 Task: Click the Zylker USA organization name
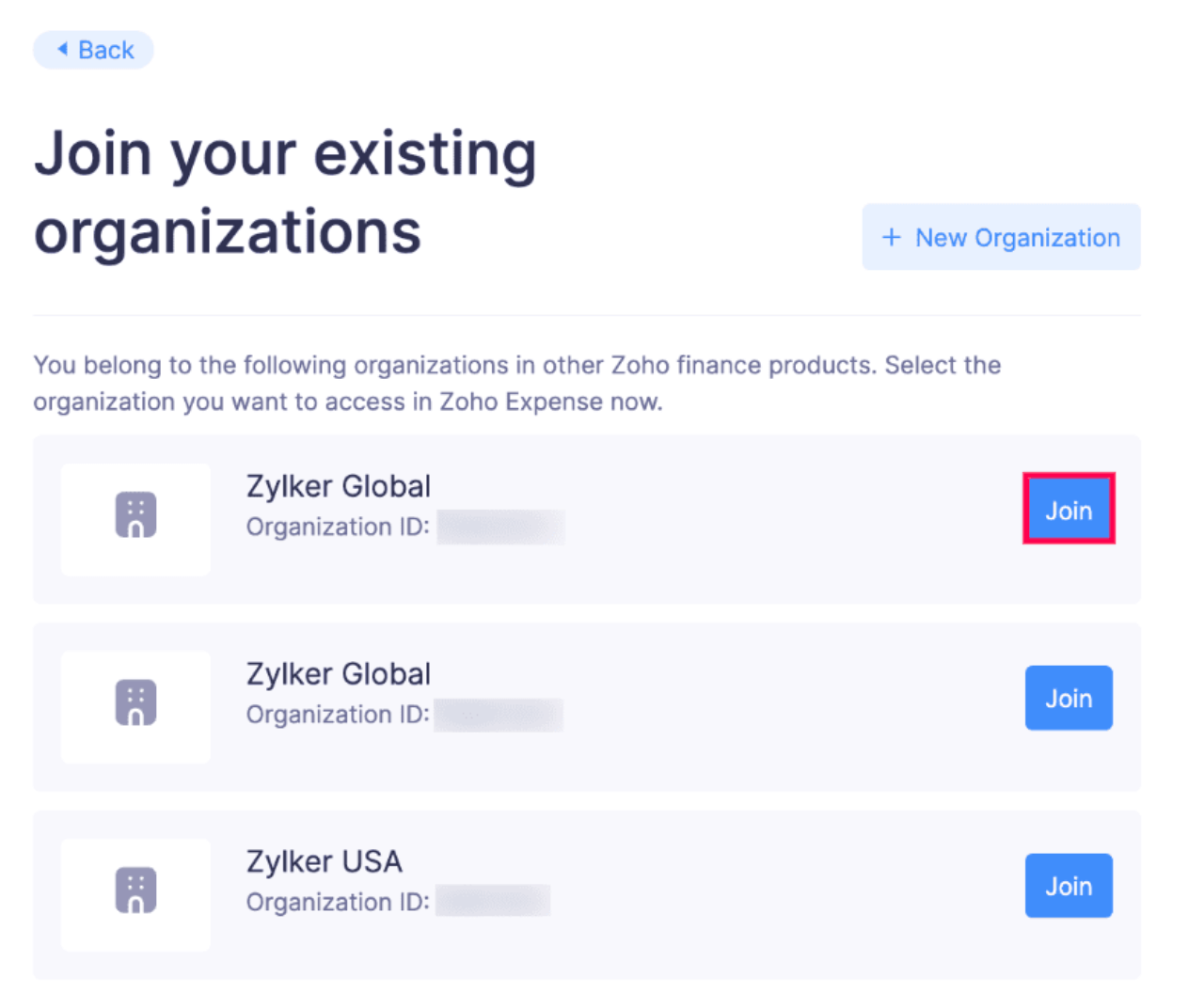[324, 861]
